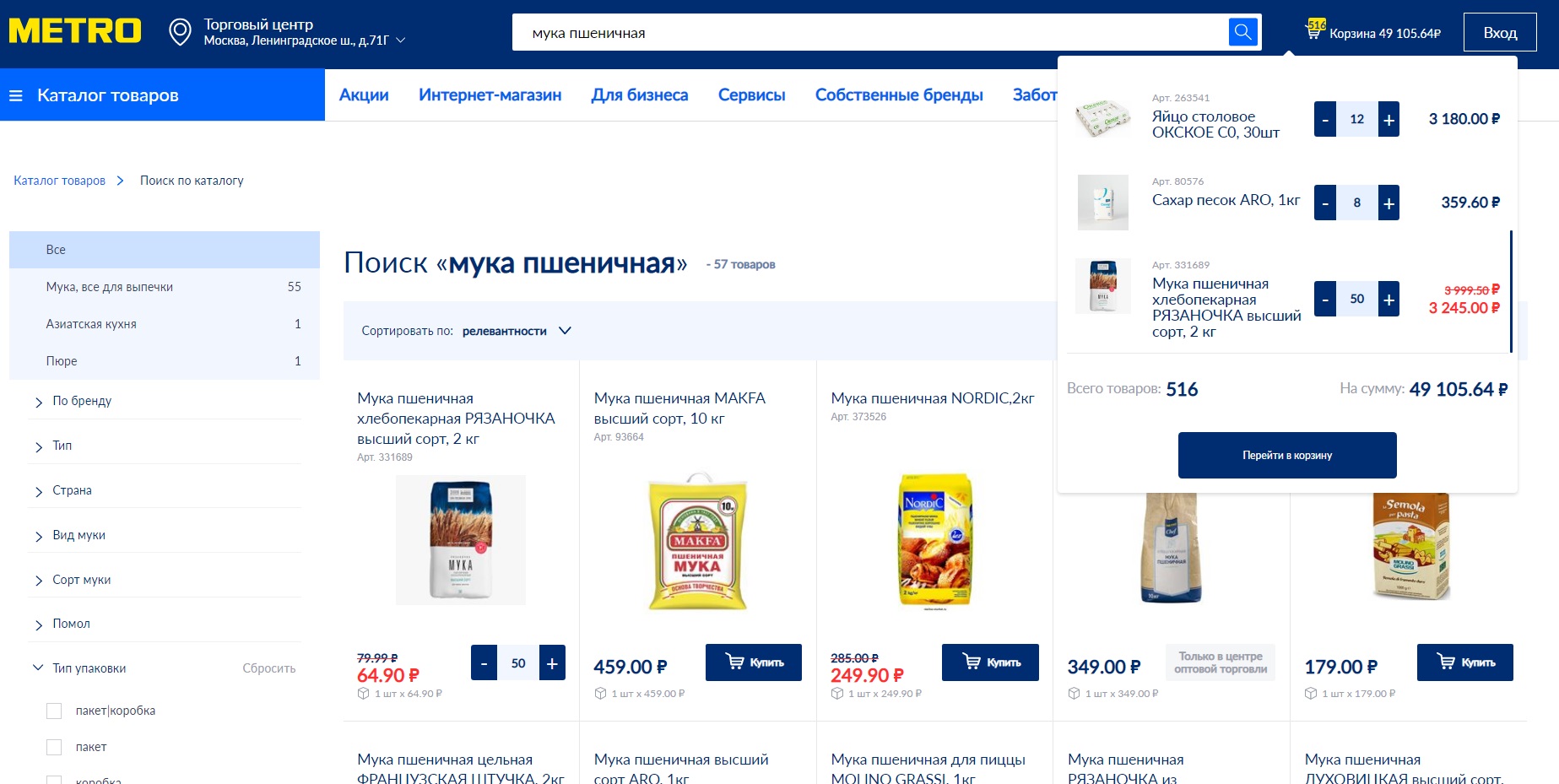Decrease quantity of Яйцо столовое ОКСКОЕ in cart
This screenshot has height=784, width=1559.
coord(1325,119)
